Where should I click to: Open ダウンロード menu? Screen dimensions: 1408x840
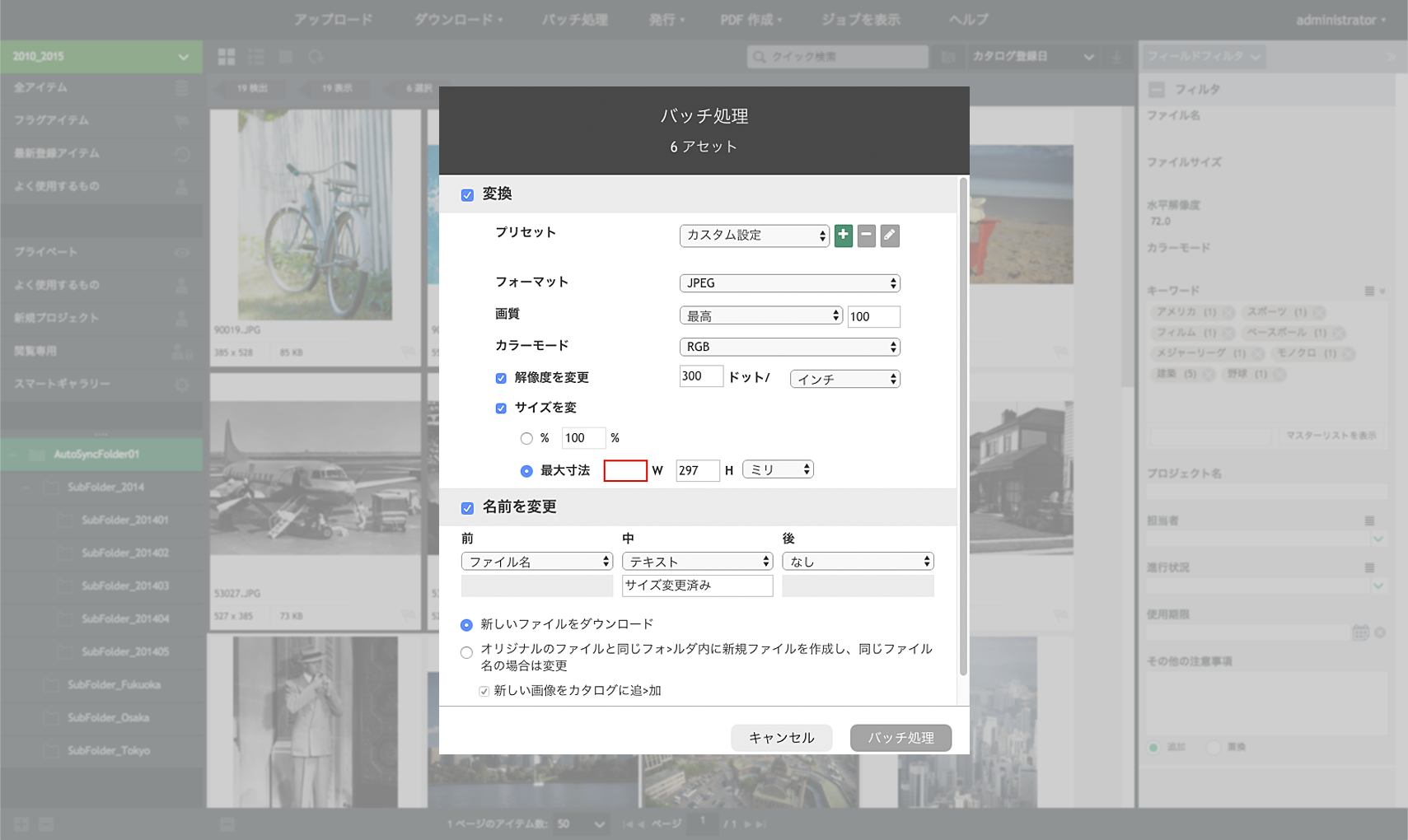click(x=458, y=19)
